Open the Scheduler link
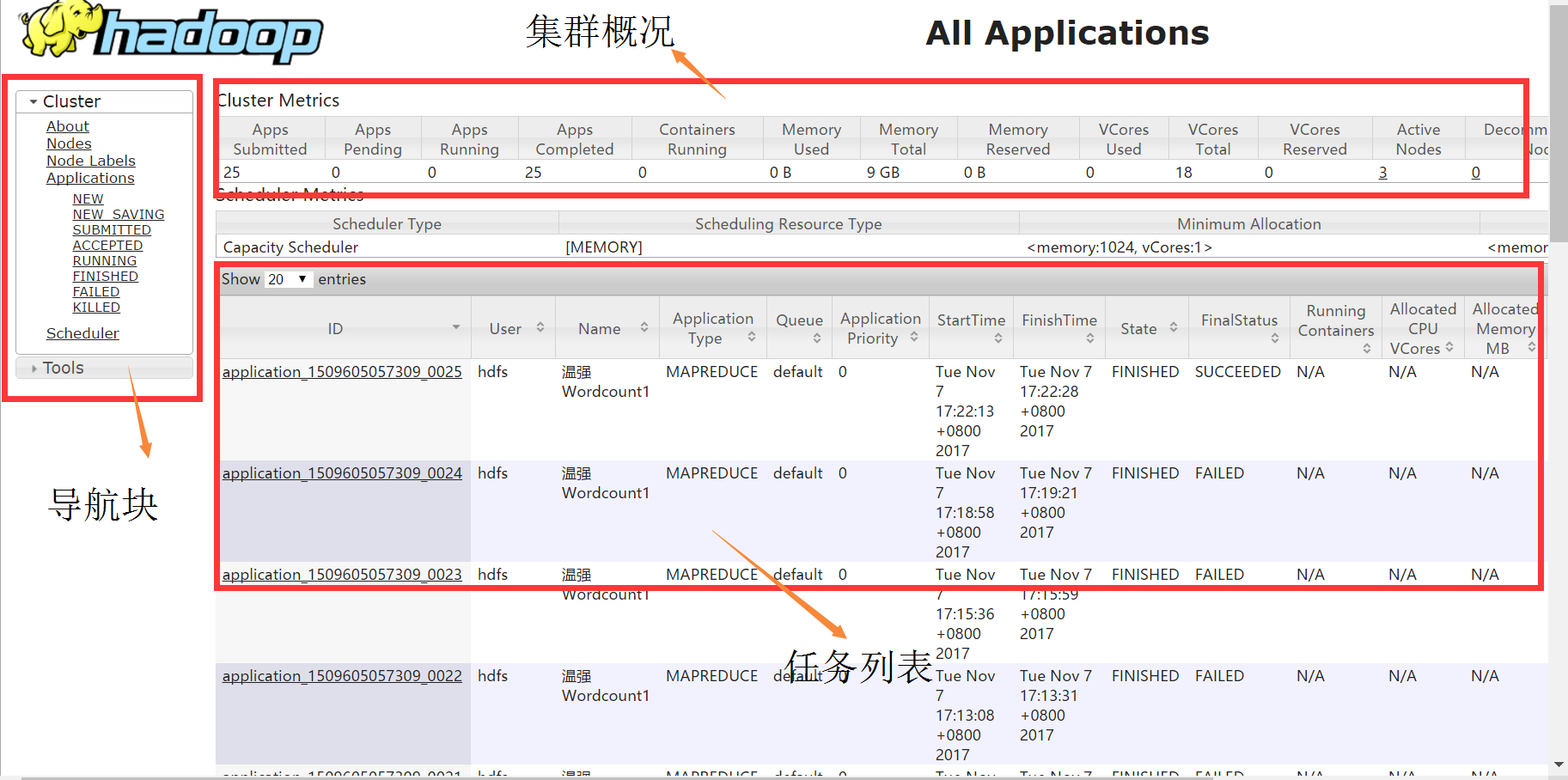 [82, 333]
